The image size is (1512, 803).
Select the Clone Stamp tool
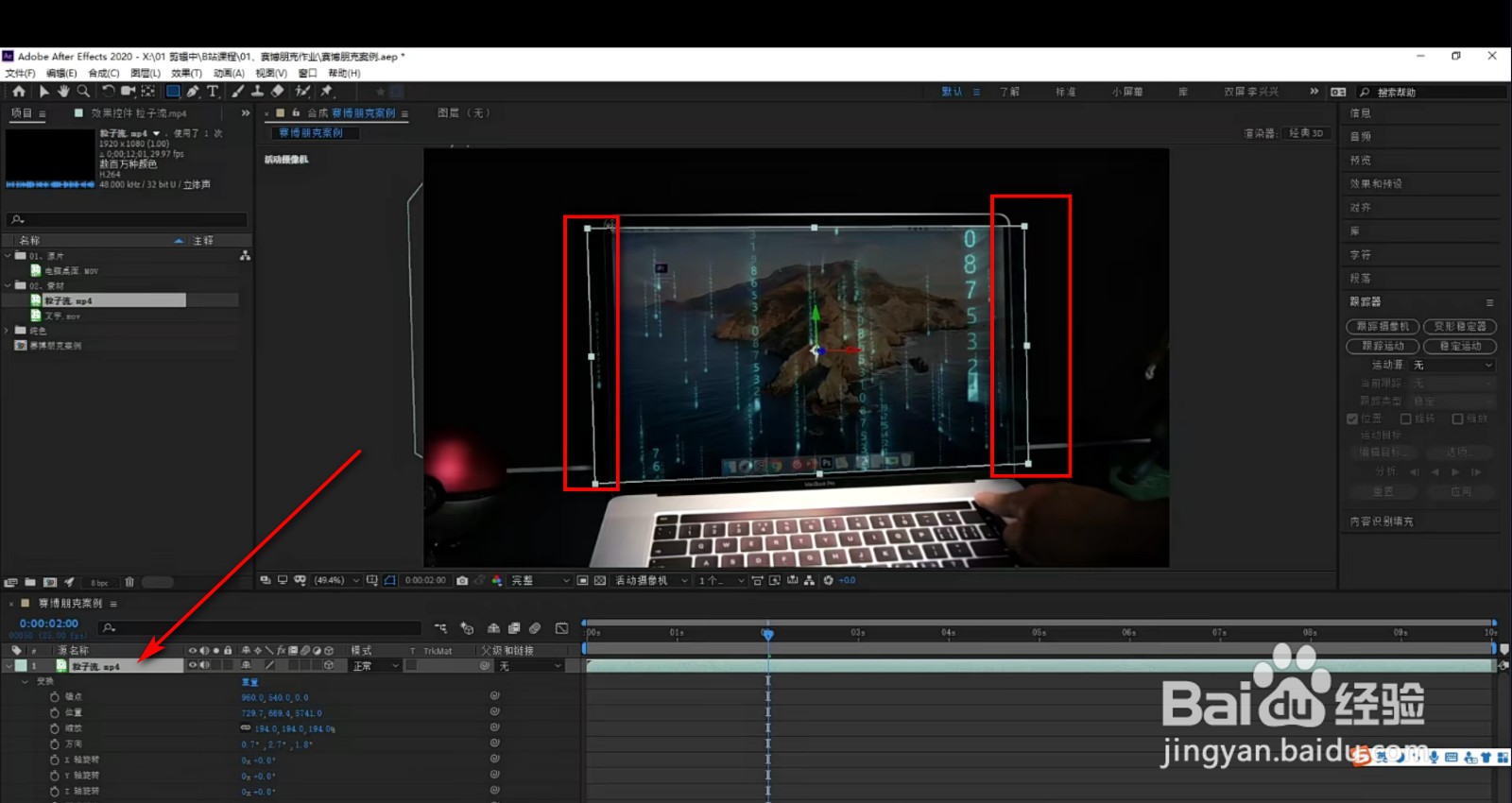click(x=257, y=92)
